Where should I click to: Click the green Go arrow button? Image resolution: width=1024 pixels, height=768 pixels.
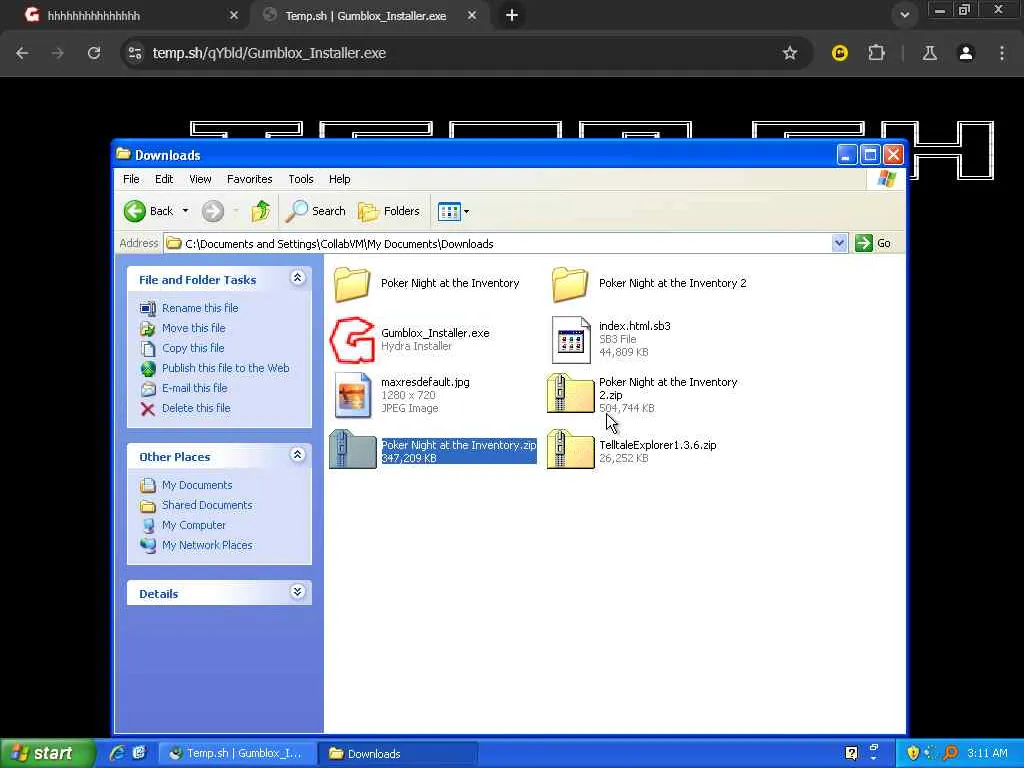[864, 243]
